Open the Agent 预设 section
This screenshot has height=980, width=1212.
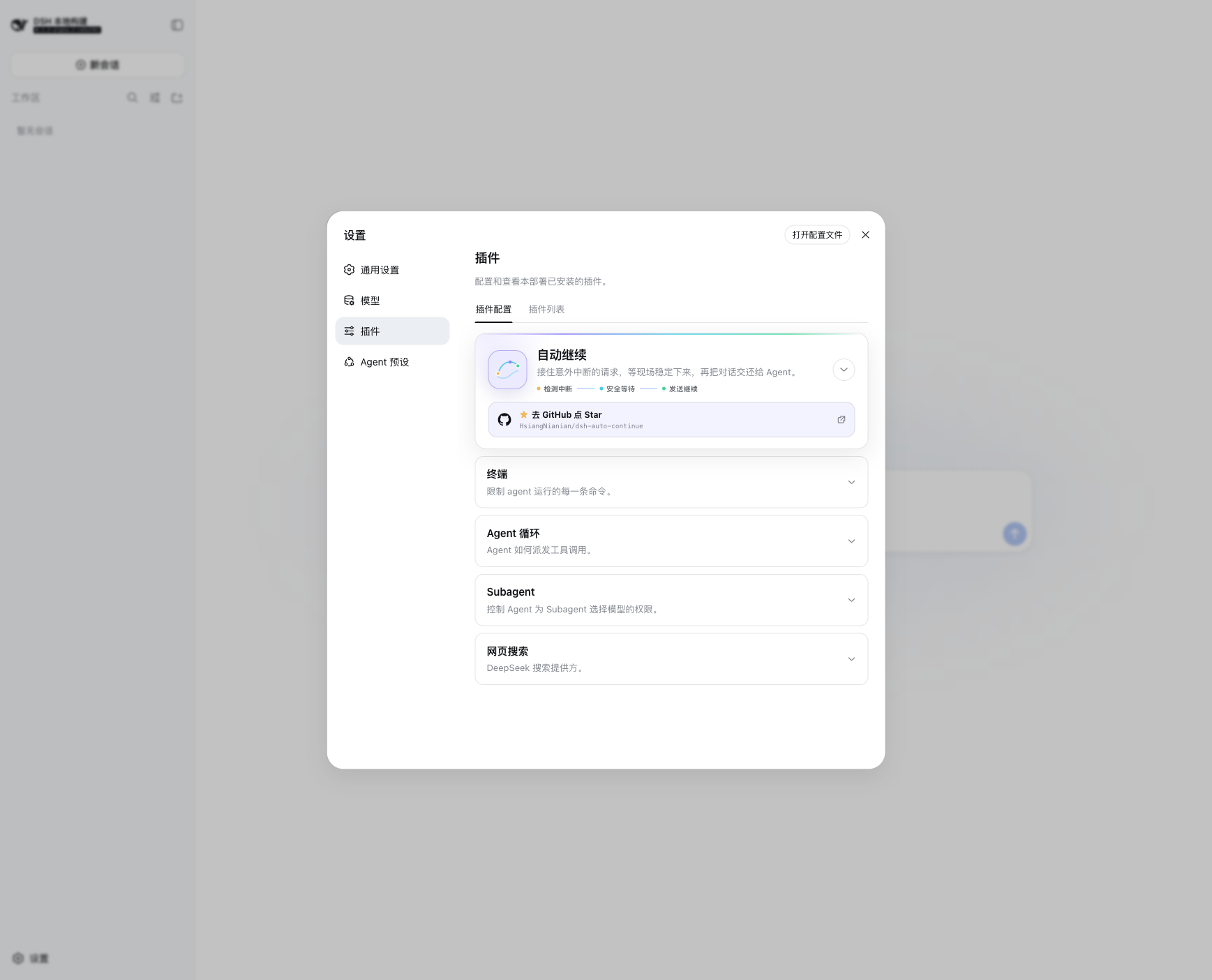click(392, 362)
